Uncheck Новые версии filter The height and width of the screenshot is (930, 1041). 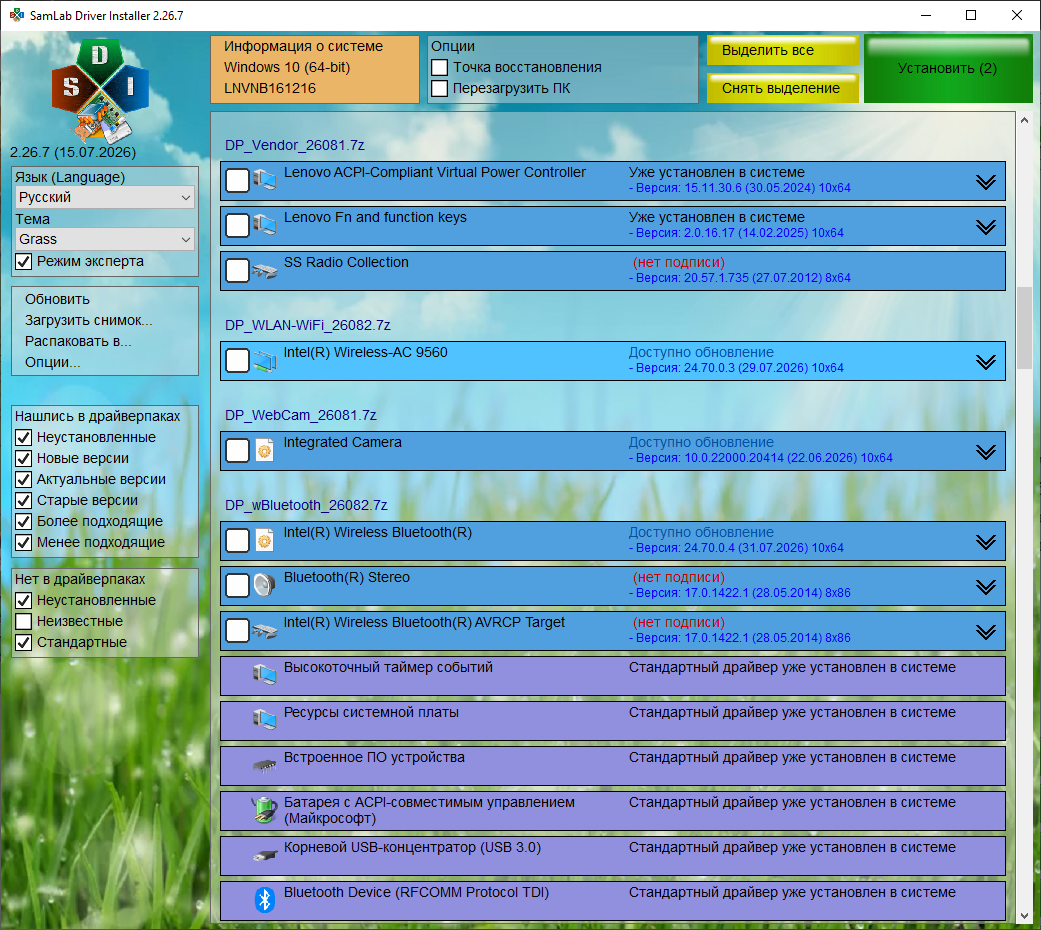click(24, 459)
